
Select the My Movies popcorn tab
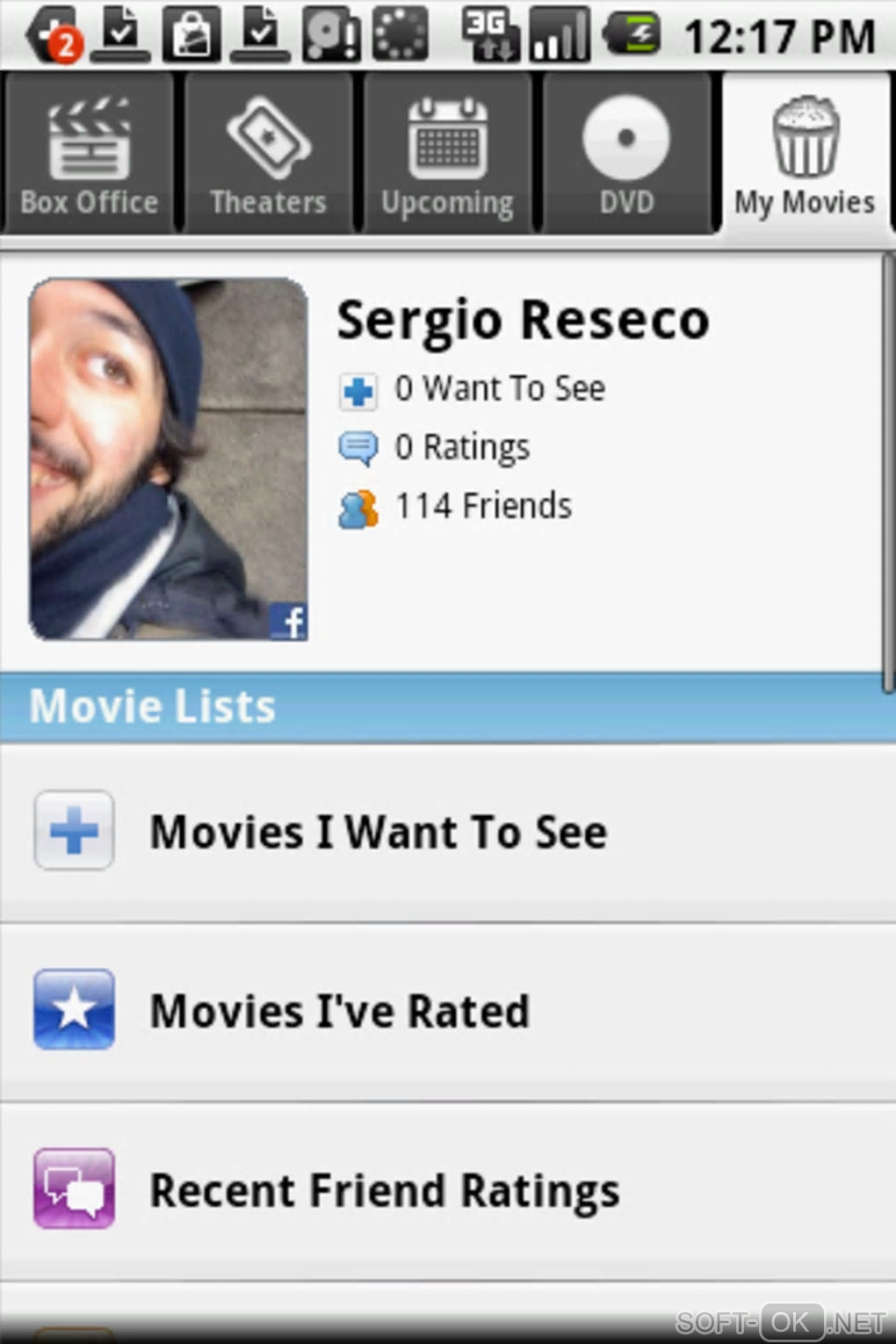[x=805, y=154]
